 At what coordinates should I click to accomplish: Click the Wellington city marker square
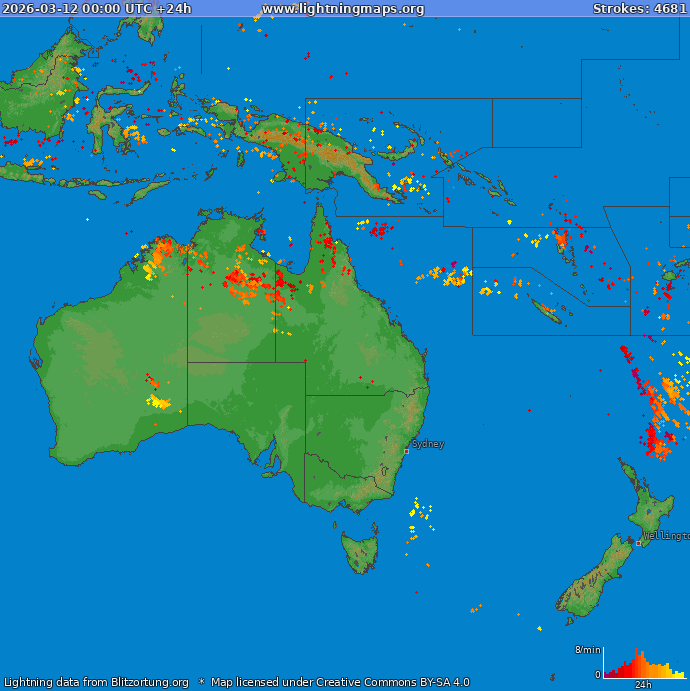tap(639, 543)
